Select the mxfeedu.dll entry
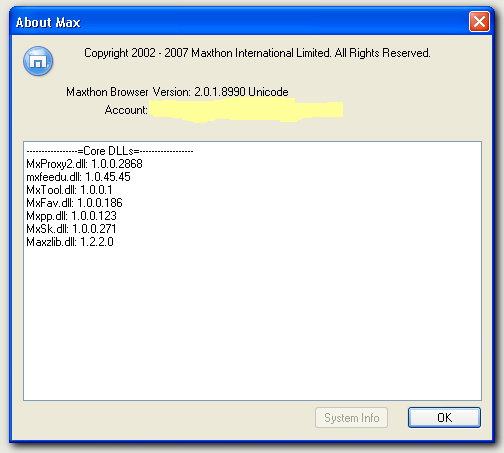 (x=78, y=177)
